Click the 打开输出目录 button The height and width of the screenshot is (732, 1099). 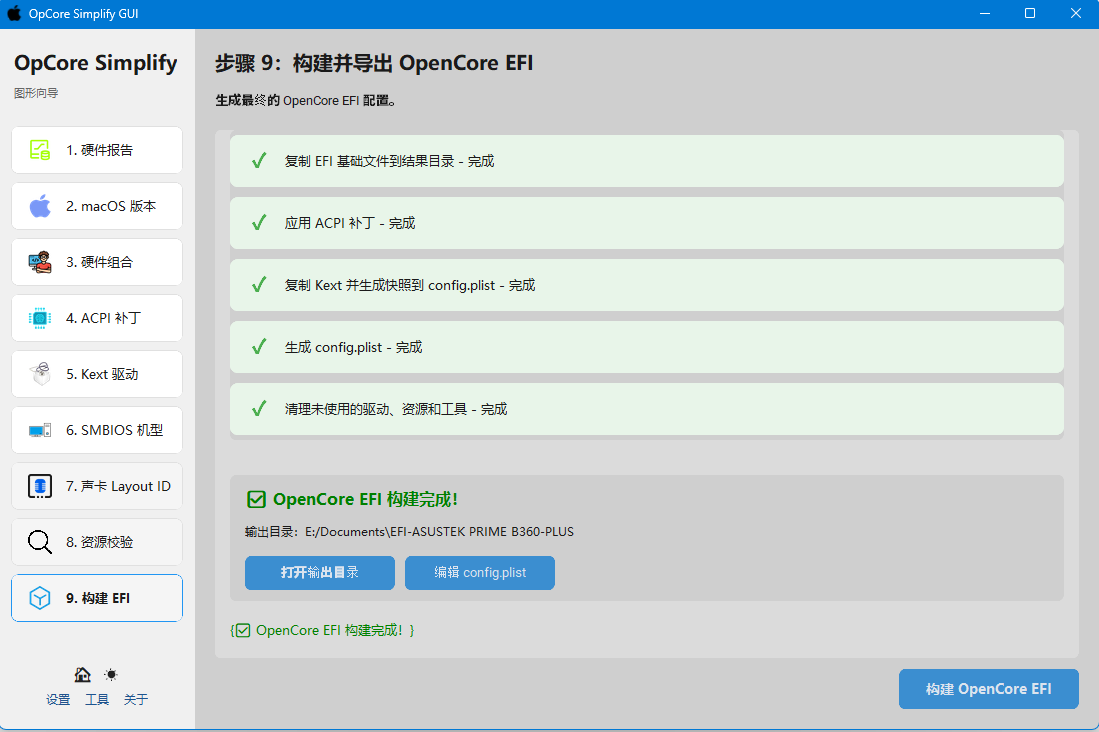320,573
